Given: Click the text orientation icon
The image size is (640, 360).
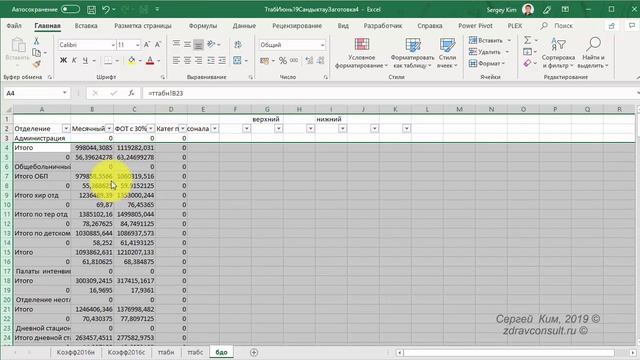Looking at the screenshot, I should pos(211,44).
